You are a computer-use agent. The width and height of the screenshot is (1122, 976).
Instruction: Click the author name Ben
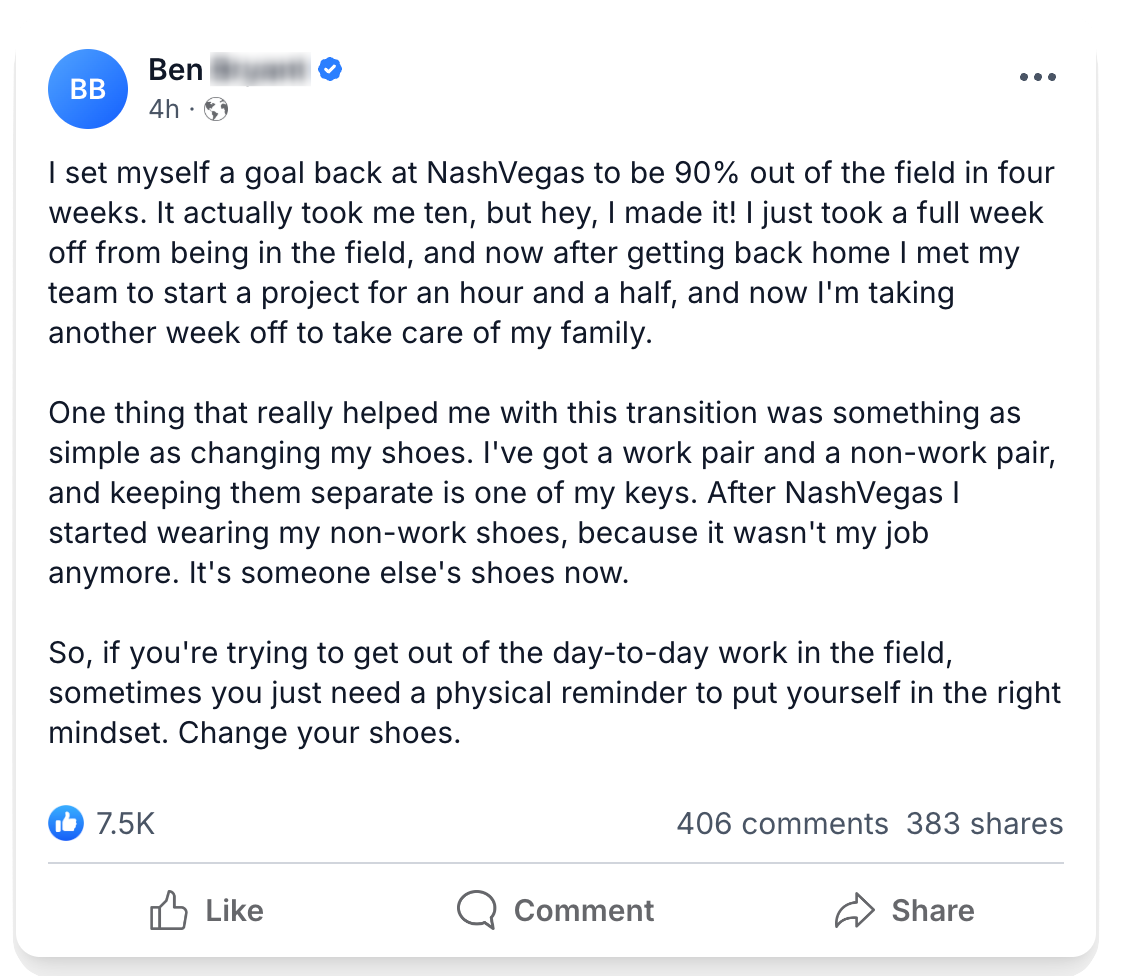[x=176, y=69]
